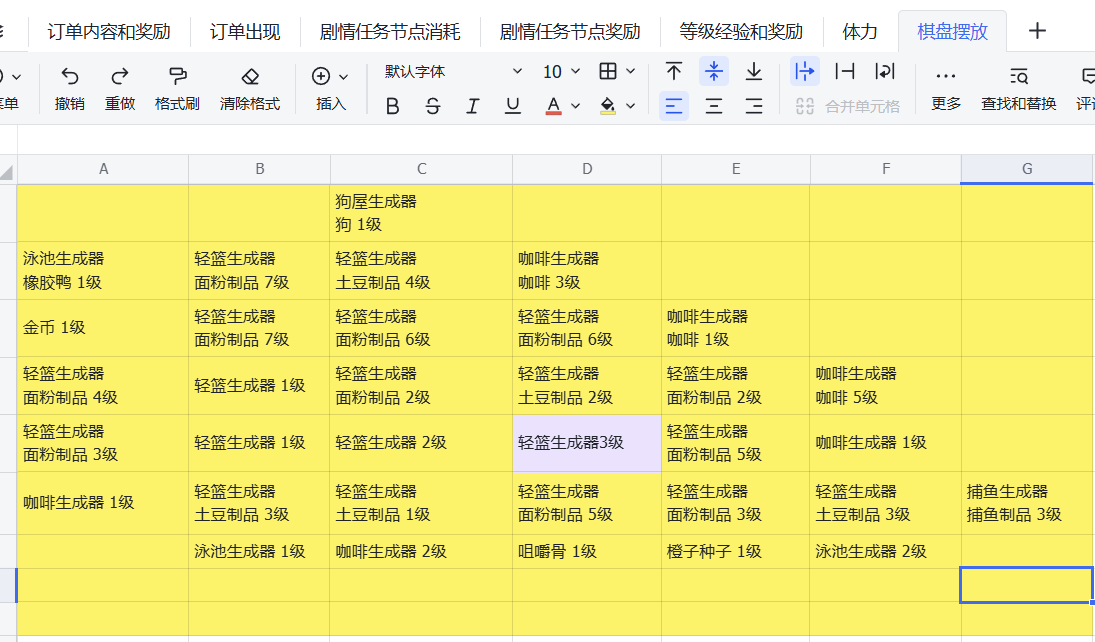Viewport: 1095px width, 642px height.
Task: Click the italic I icon
Action: (473, 106)
